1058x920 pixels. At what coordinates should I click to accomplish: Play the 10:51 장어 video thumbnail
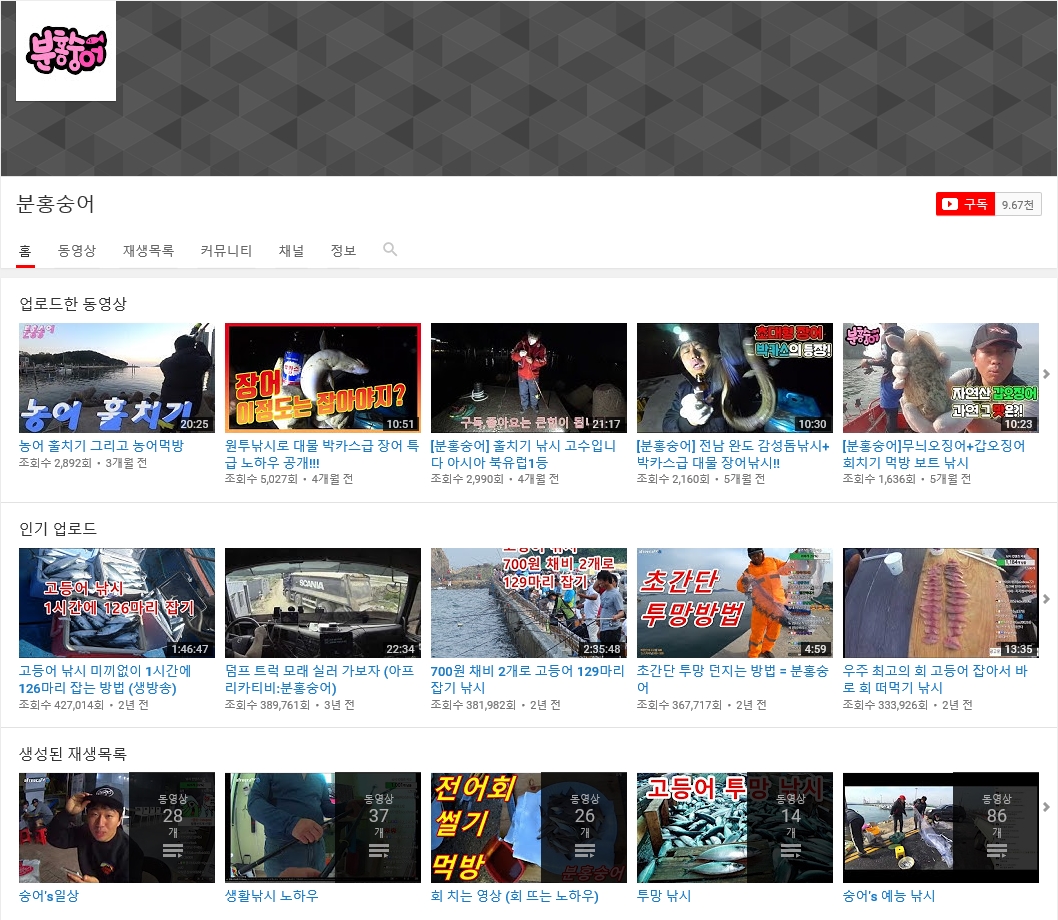click(323, 377)
